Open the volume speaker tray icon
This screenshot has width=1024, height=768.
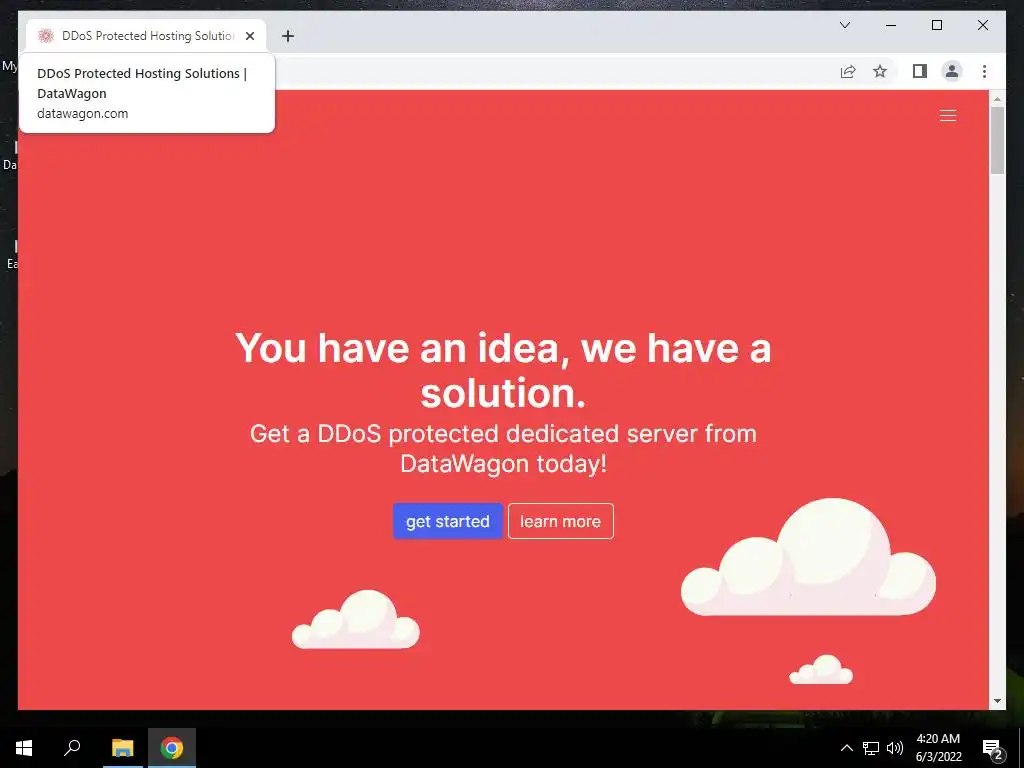[x=895, y=748]
